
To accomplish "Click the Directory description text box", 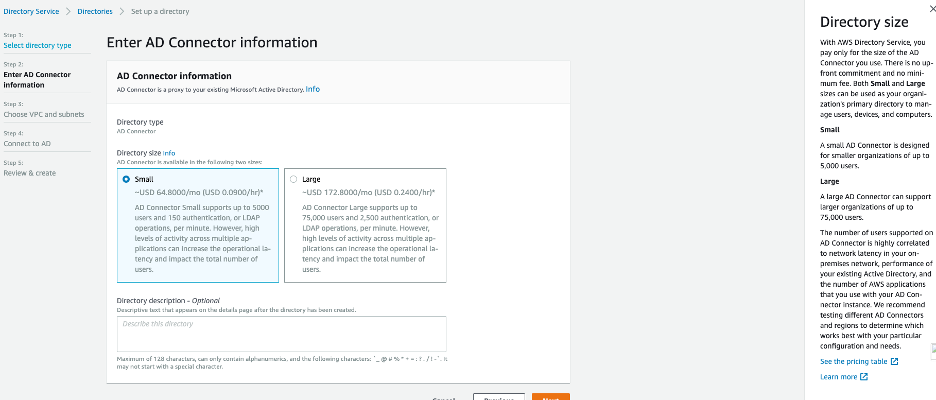I will pyautogui.click(x=282, y=334).
